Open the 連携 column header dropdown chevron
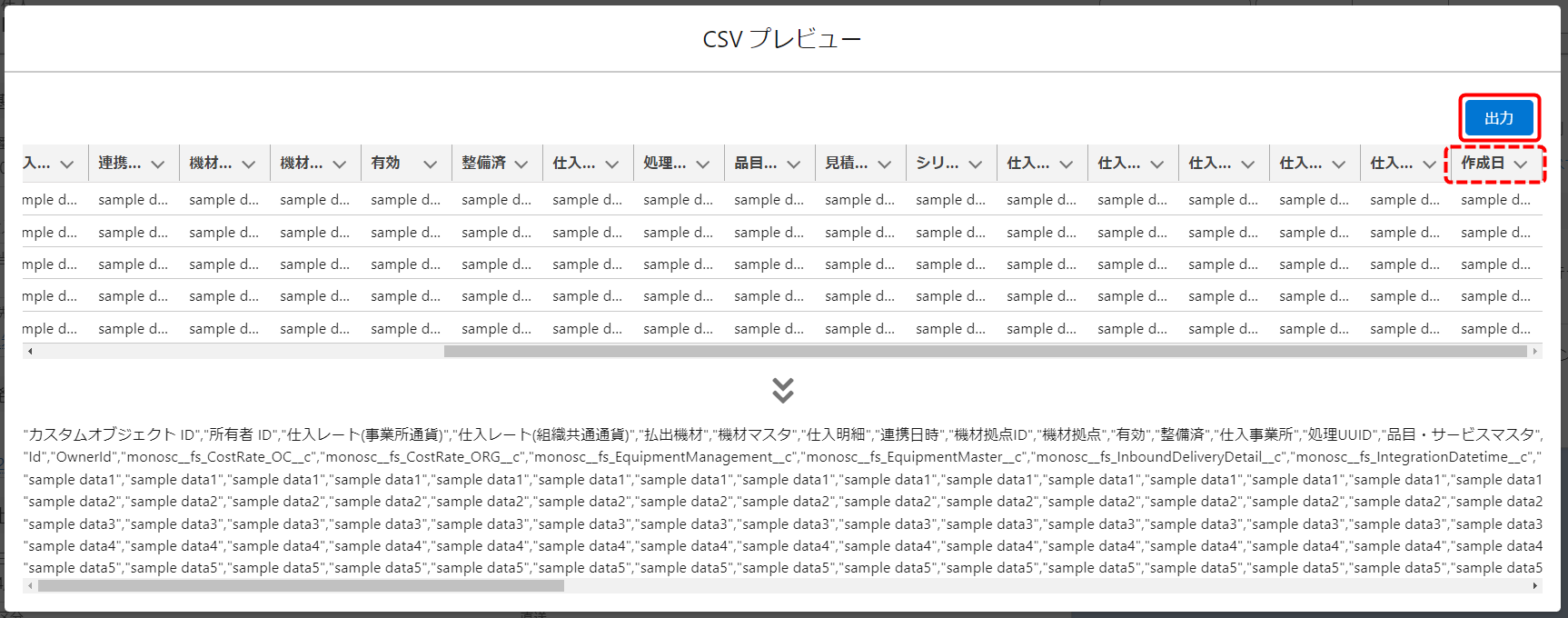 (x=158, y=164)
